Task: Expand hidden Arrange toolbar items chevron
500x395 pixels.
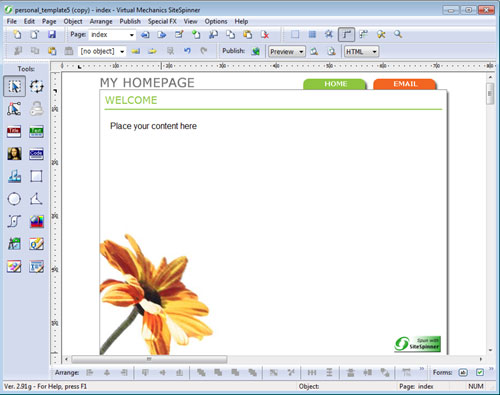Action: pyautogui.click(x=422, y=369)
